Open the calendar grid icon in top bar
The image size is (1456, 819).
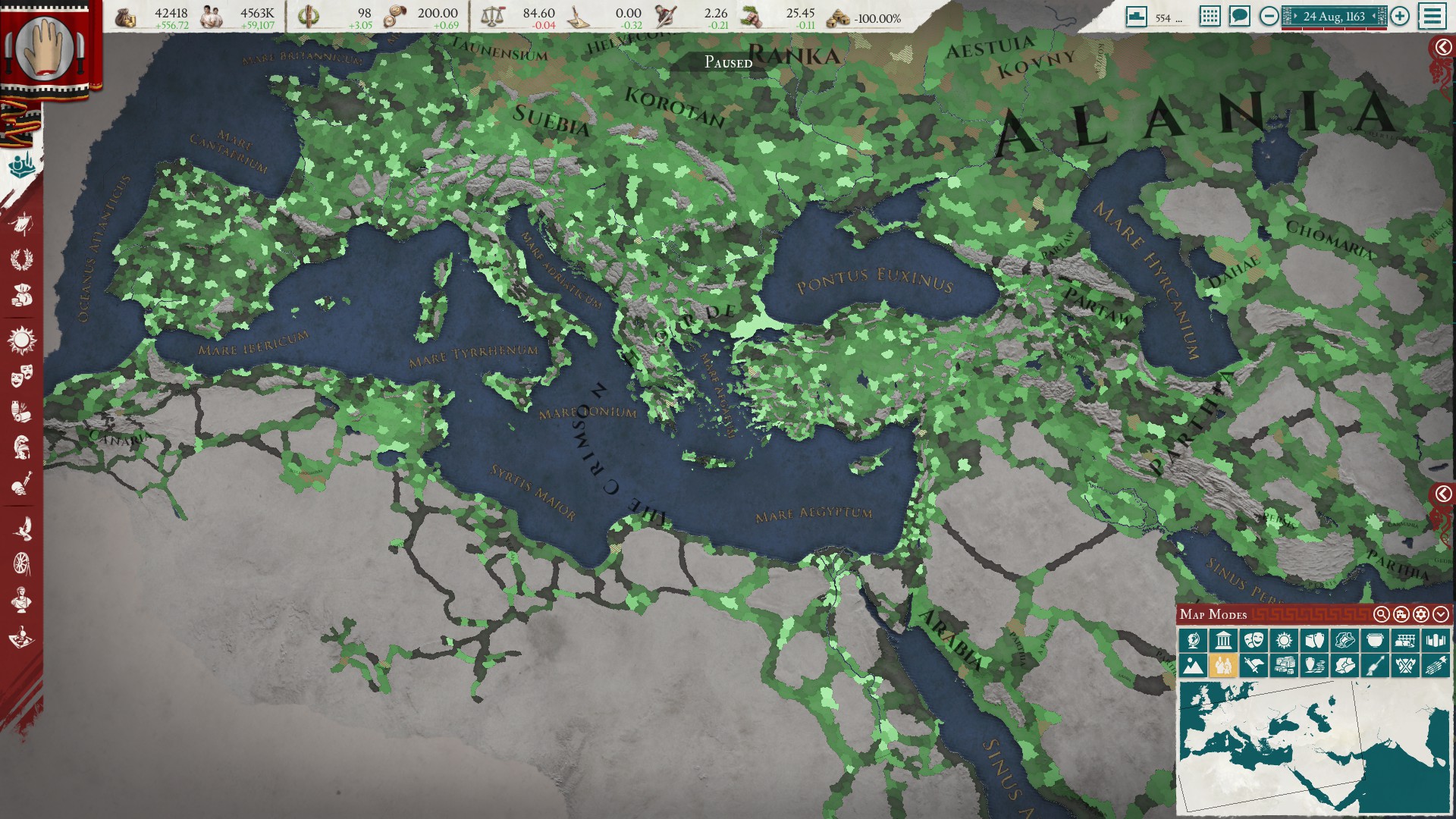(x=1210, y=16)
